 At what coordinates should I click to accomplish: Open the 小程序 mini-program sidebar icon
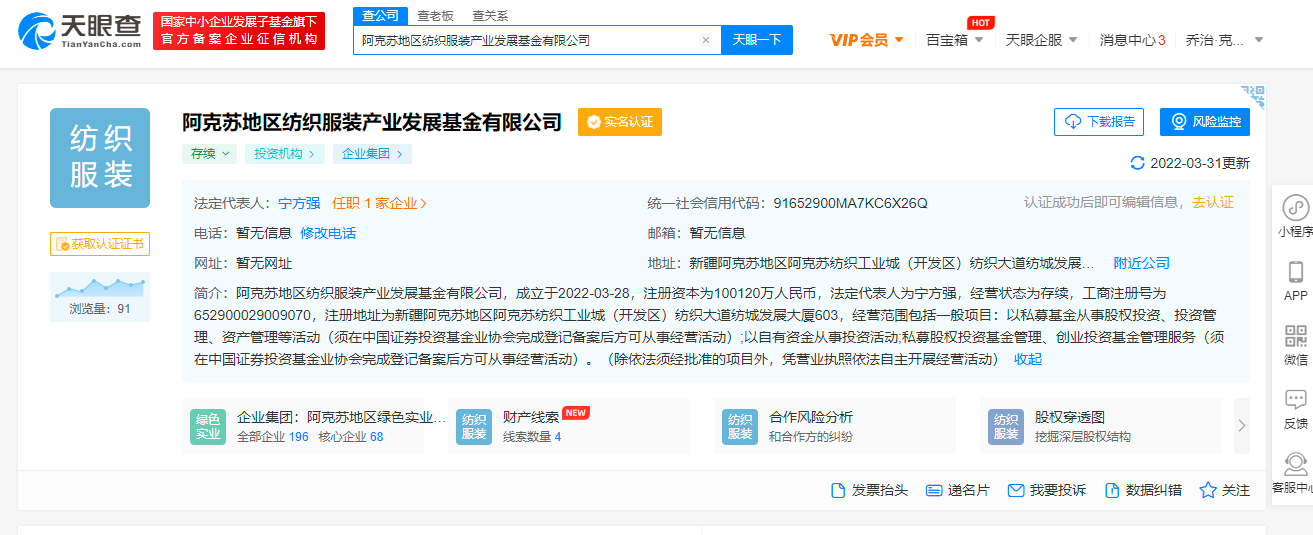click(x=1295, y=216)
